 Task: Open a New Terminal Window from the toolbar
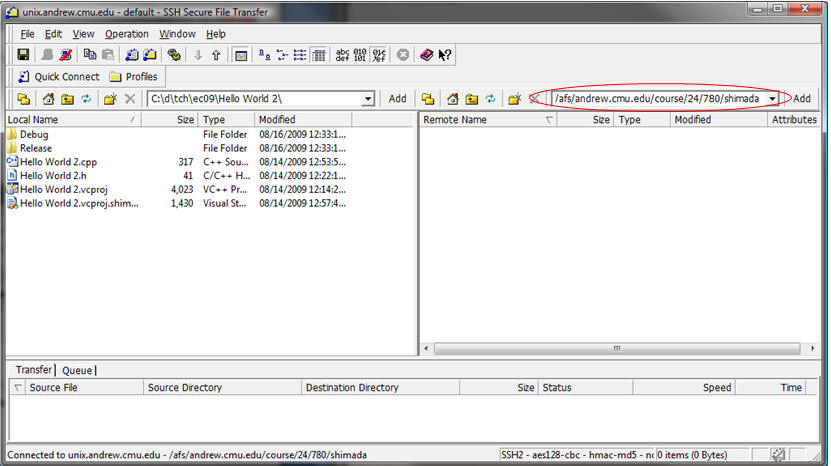tap(132, 55)
